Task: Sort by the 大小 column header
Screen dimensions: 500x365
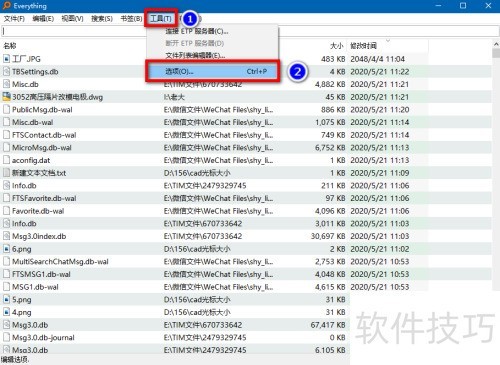Action: [337, 46]
